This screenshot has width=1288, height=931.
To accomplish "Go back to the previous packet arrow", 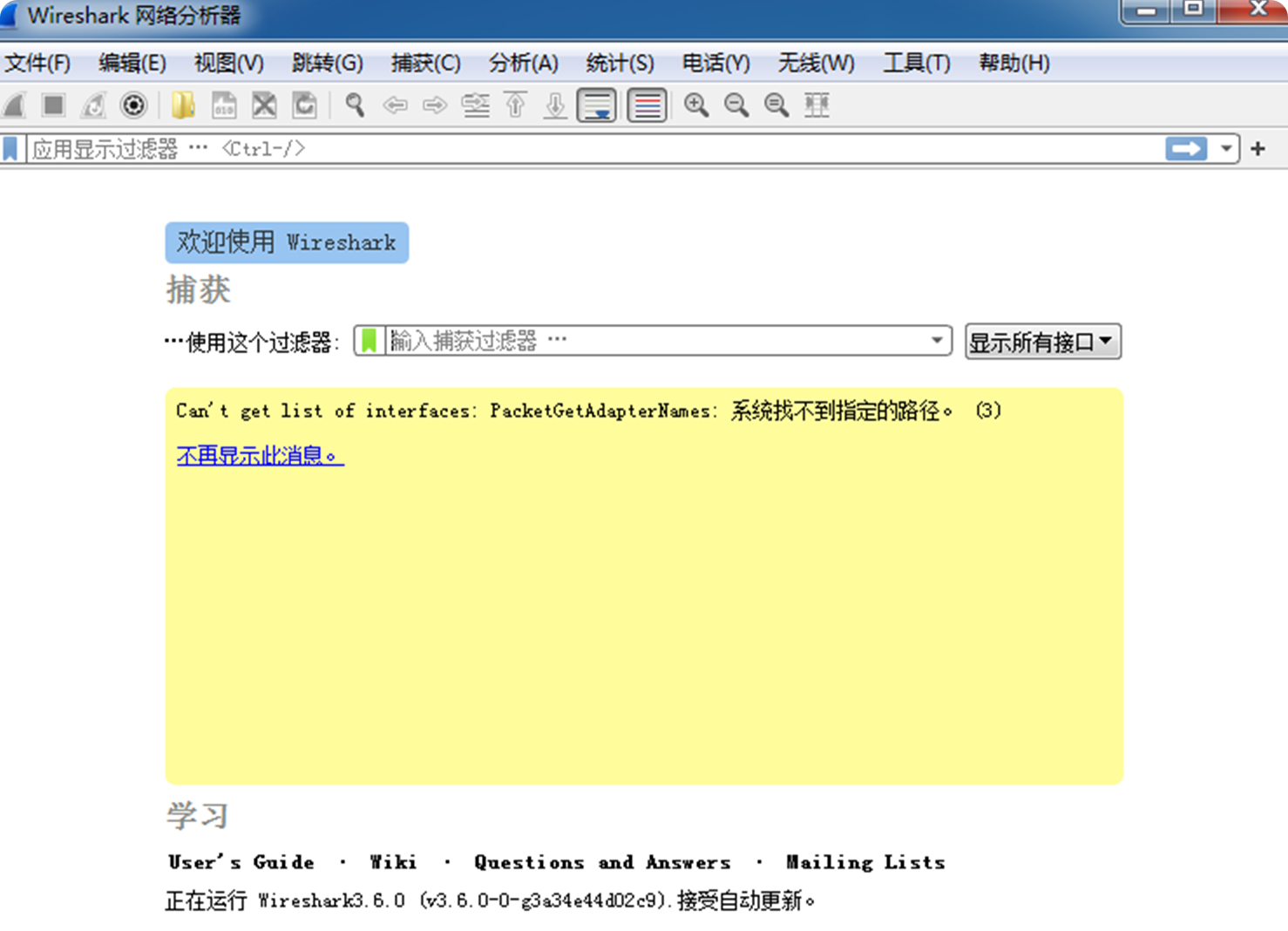I will 395,105.
